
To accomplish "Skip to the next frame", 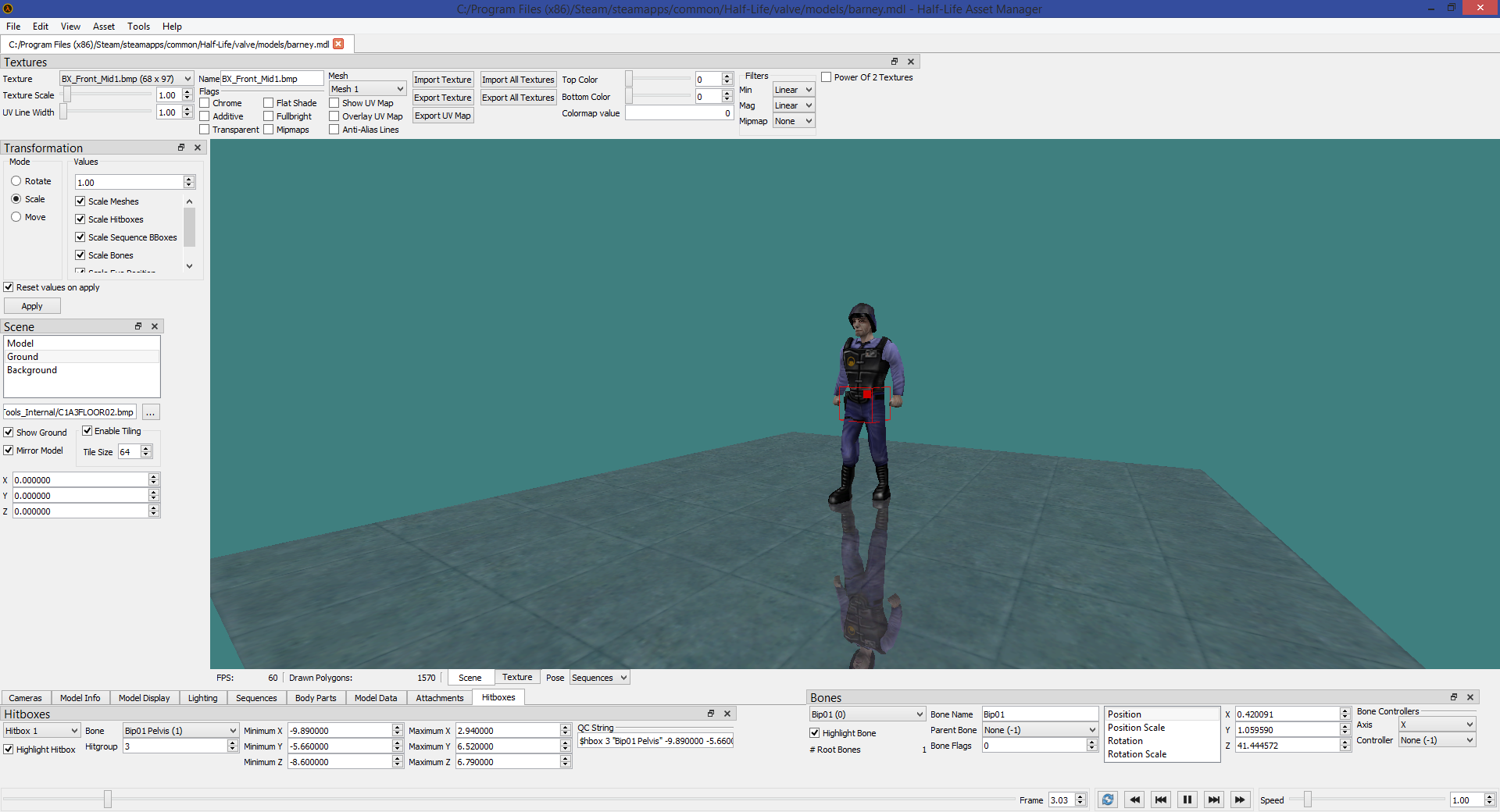I will [x=1213, y=800].
